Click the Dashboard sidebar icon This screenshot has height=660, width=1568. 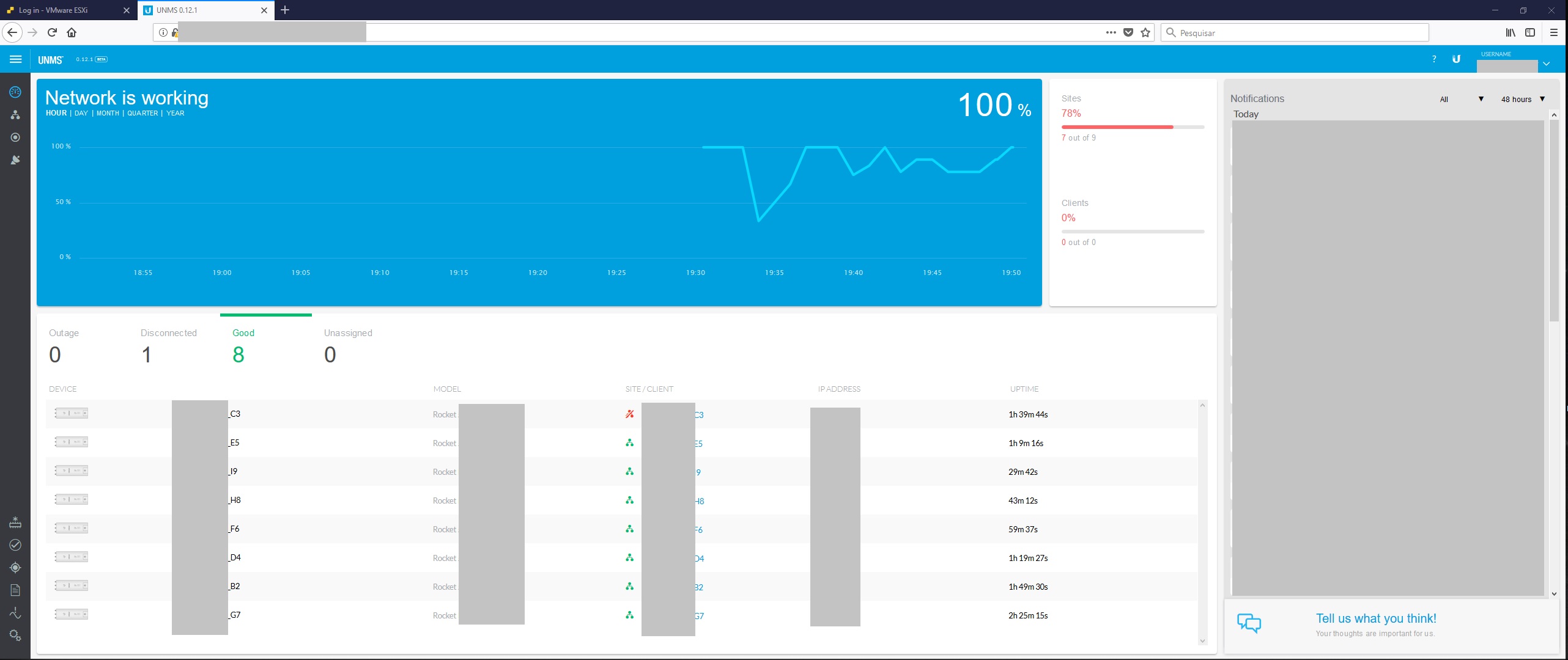point(15,92)
